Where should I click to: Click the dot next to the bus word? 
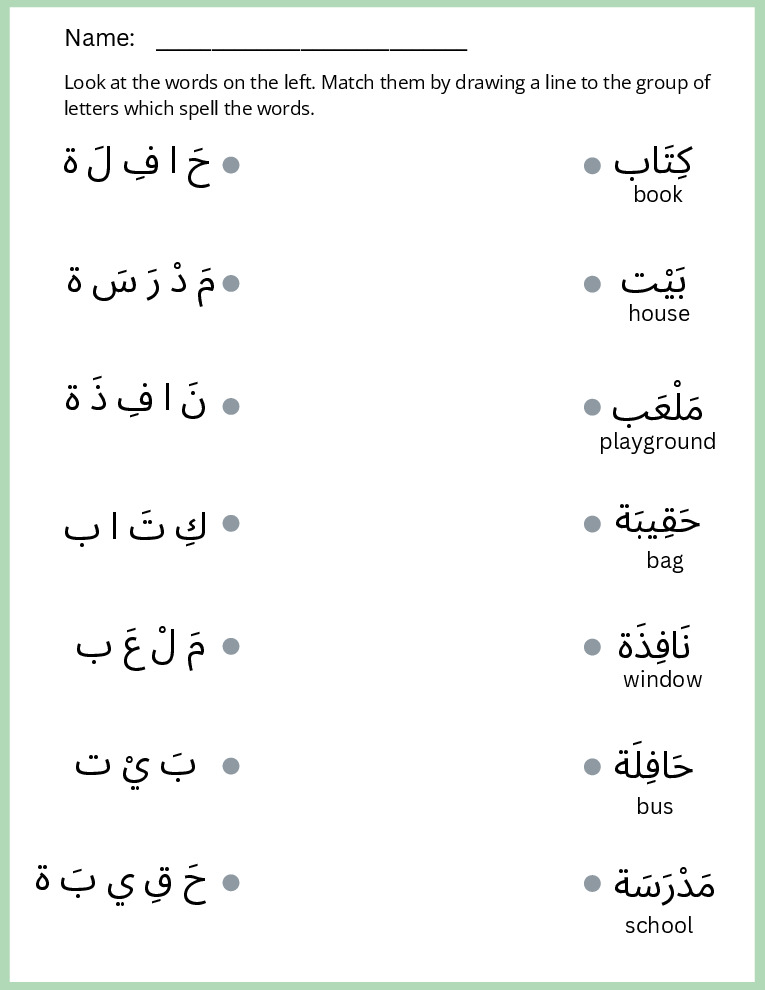coord(592,767)
